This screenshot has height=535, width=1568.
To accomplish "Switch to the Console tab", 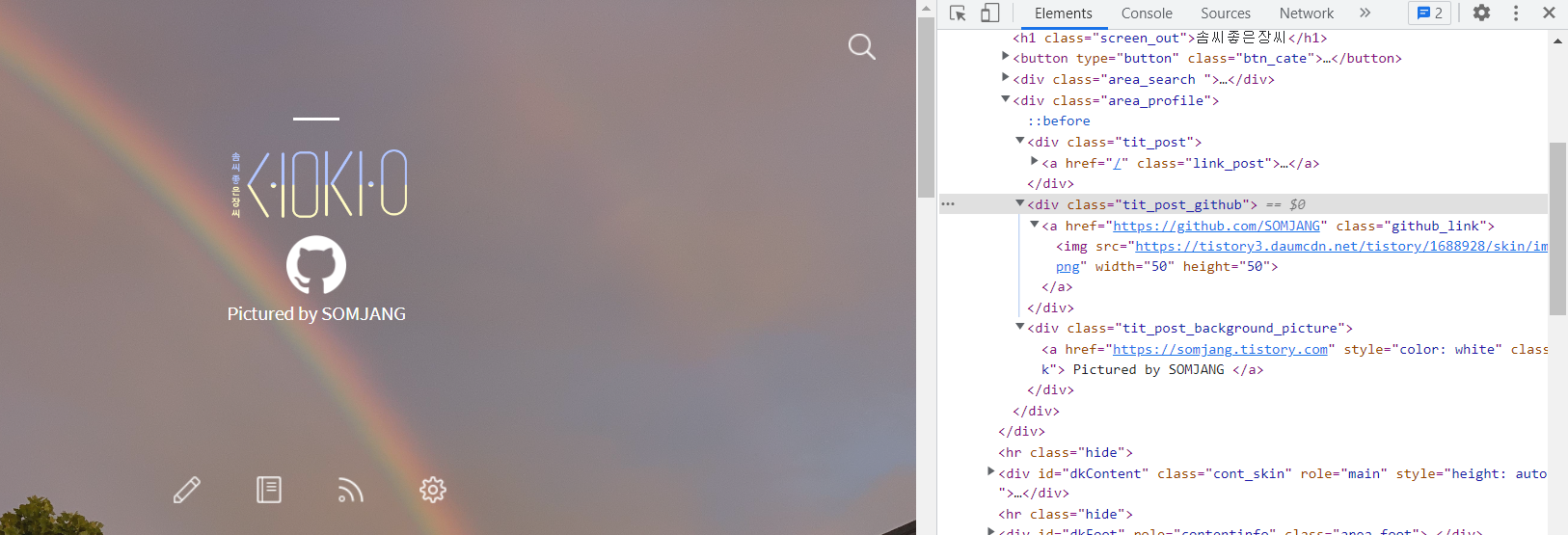I will tap(1147, 13).
